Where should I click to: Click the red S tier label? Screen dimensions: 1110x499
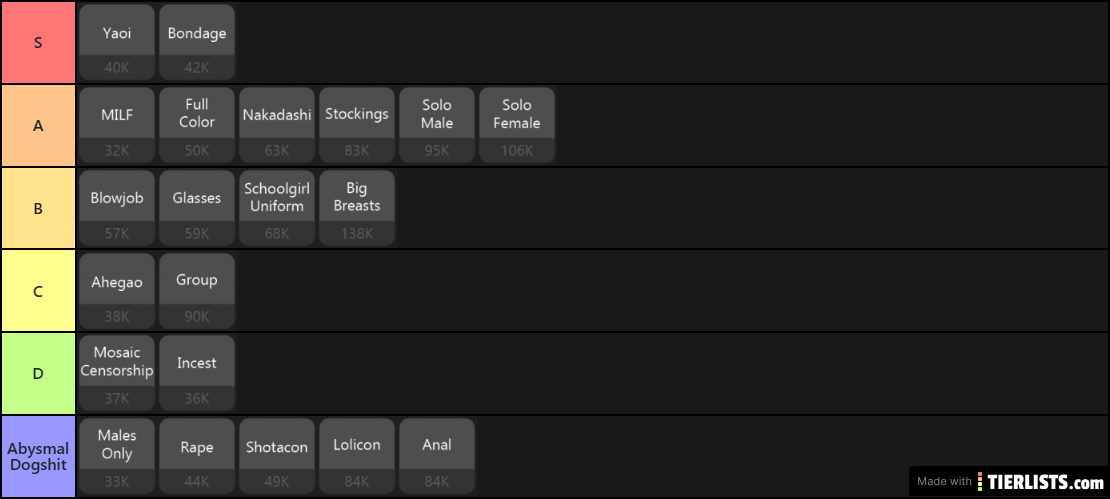coord(38,43)
